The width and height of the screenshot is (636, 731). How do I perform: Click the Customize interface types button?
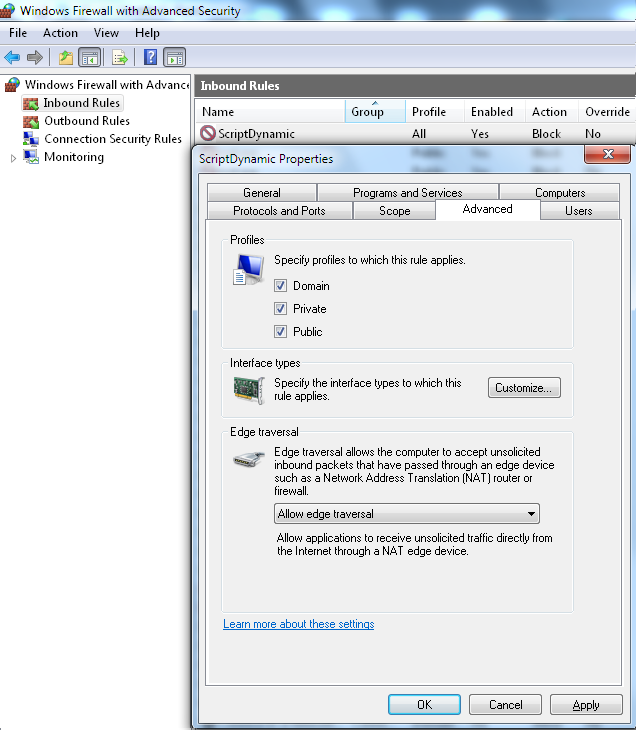(524, 388)
